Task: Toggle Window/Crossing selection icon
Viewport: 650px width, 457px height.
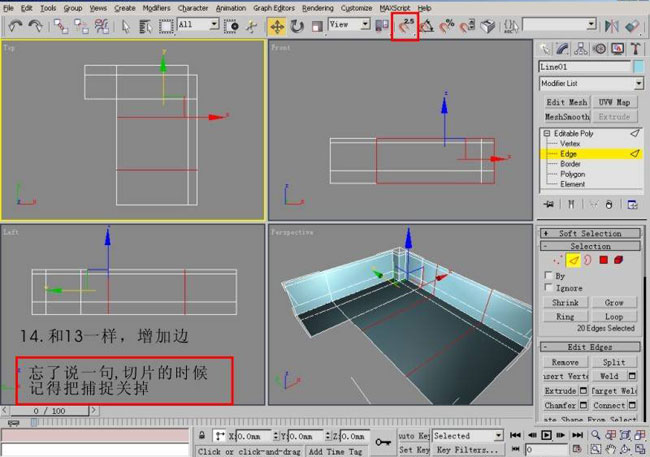Action: point(232,26)
